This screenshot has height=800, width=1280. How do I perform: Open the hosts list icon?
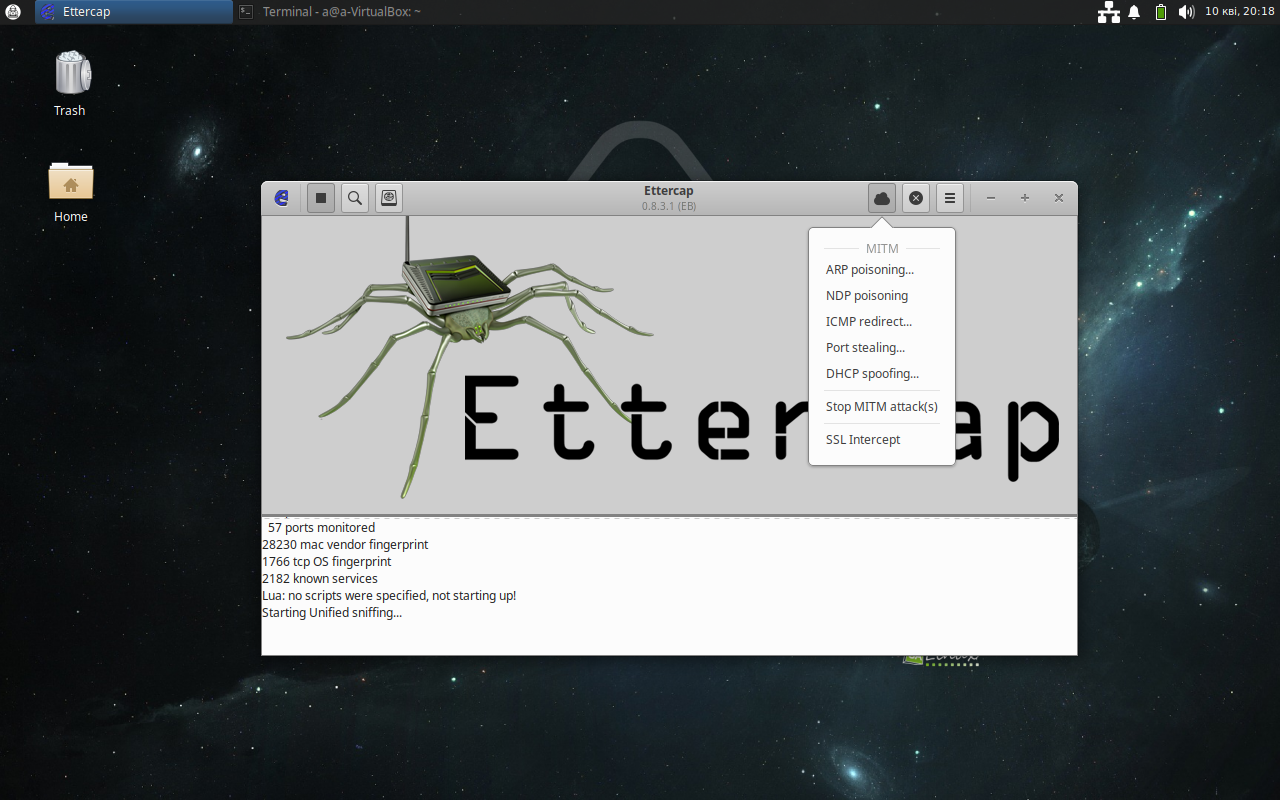pos(389,198)
